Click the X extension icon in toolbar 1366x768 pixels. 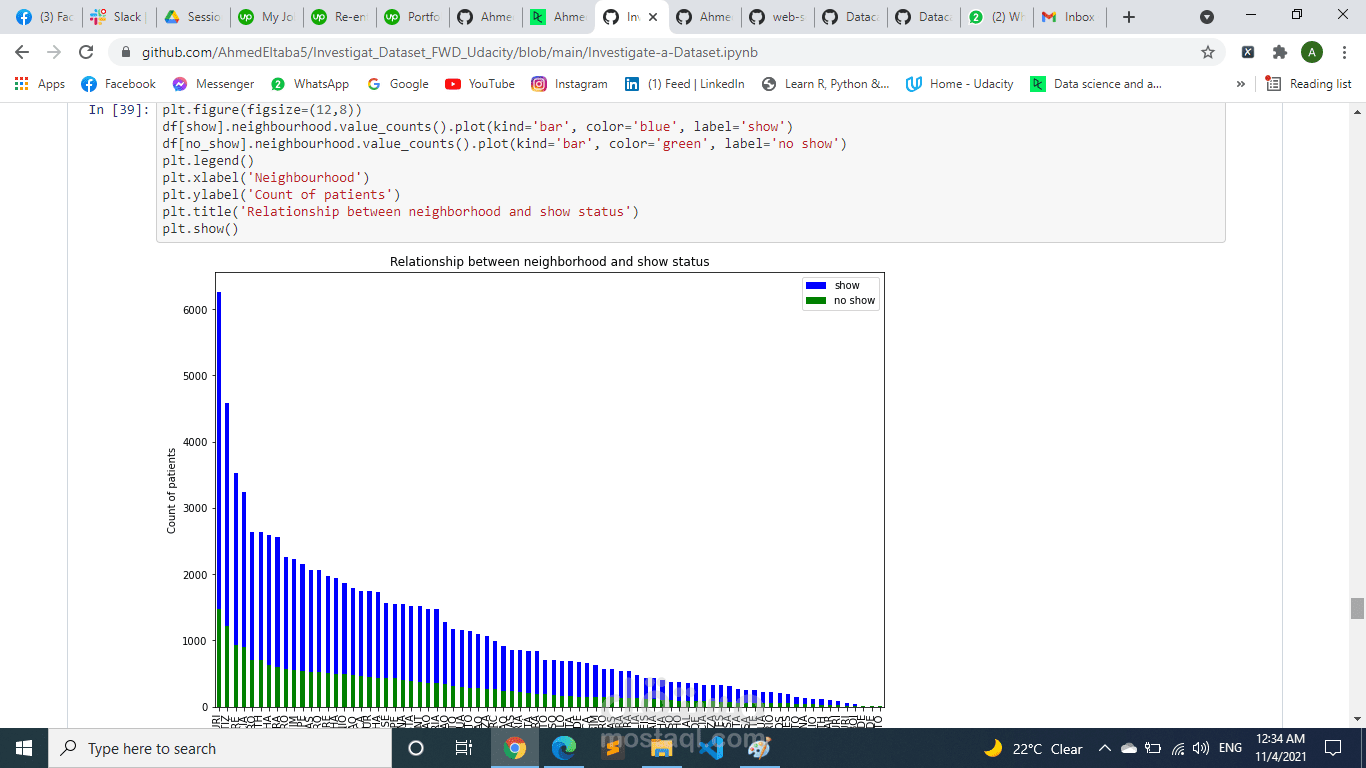click(1248, 52)
